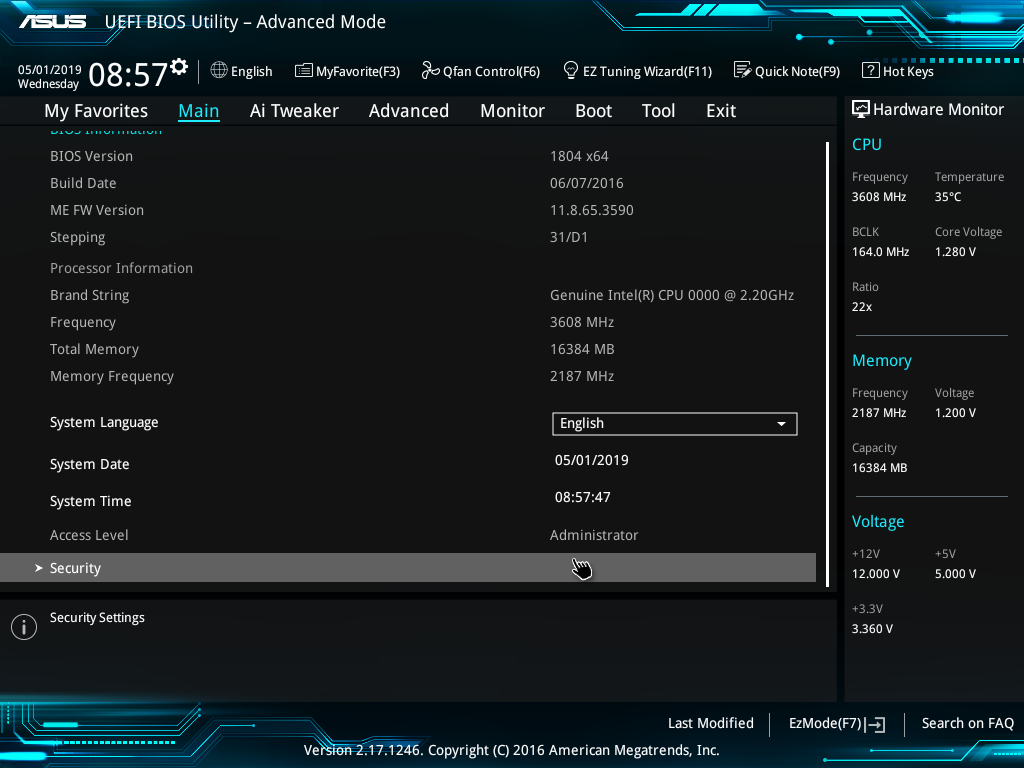Click the Administrator access level value

(594, 536)
